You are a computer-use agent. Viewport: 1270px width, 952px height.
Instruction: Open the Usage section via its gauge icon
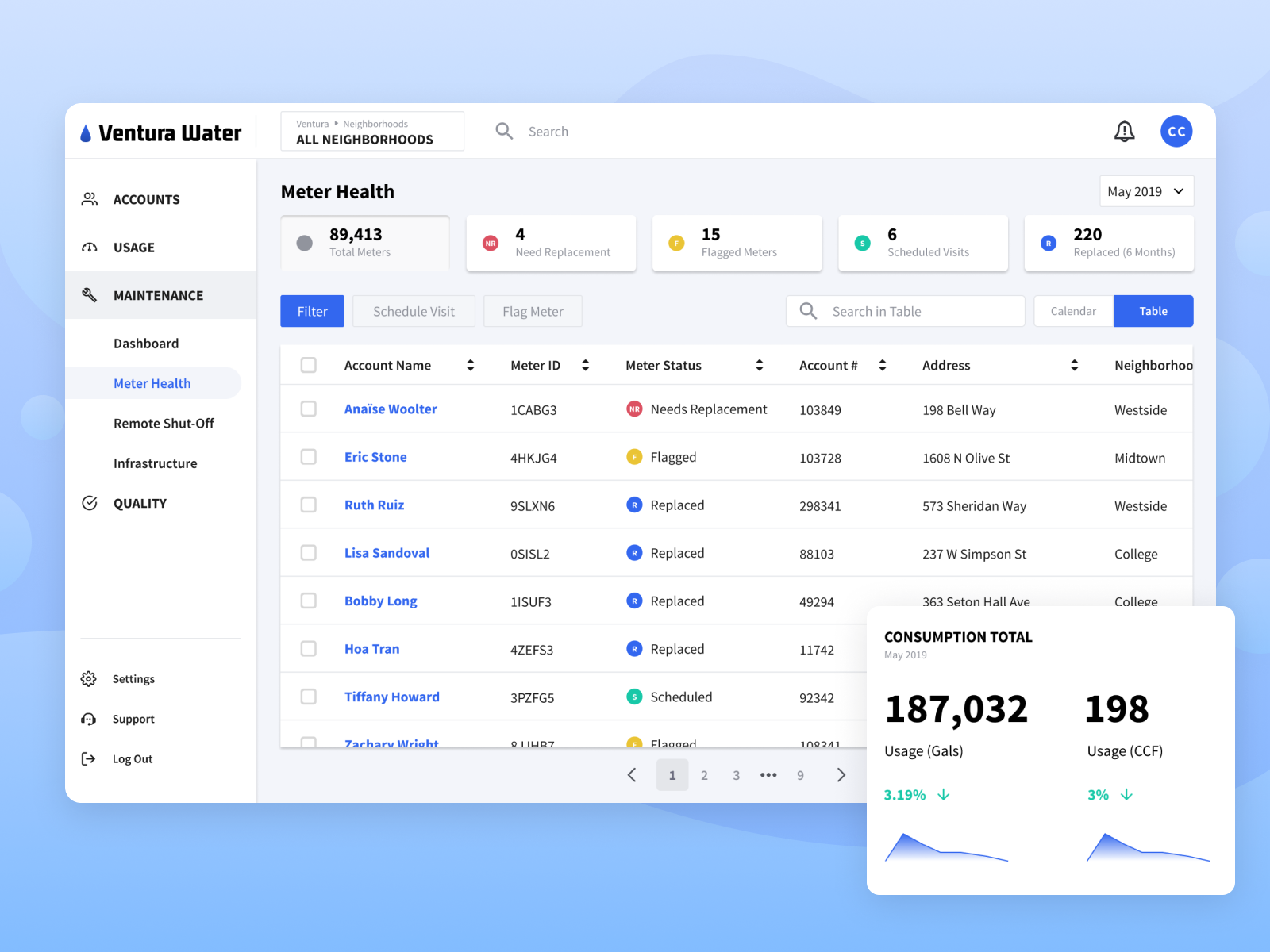89,247
